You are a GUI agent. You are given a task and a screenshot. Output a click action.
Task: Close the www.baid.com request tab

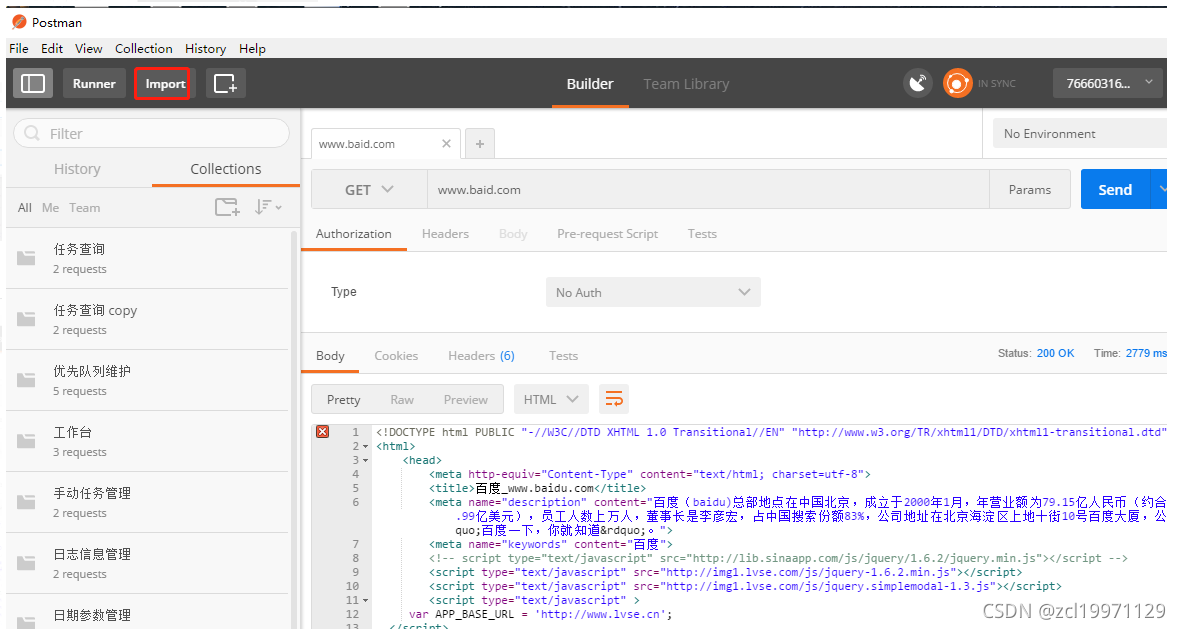[x=446, y=143]
